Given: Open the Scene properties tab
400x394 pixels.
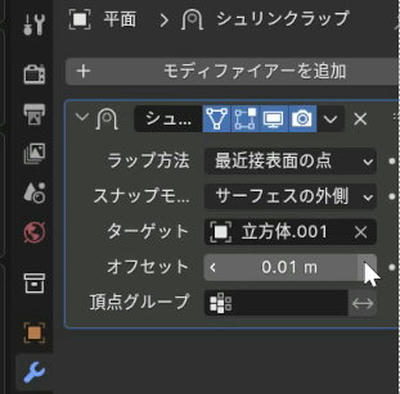Looking at the screenshot, I should [34, 193].
